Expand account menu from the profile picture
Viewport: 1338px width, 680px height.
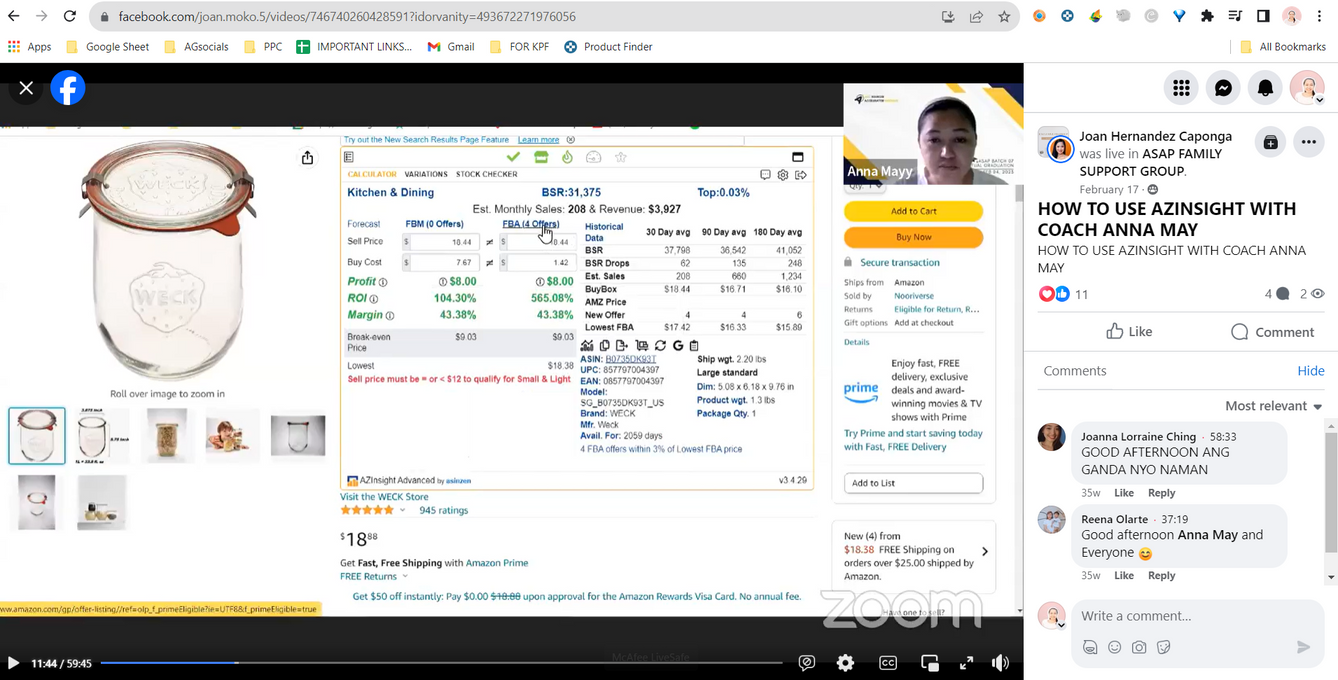tap(1307, 88)
